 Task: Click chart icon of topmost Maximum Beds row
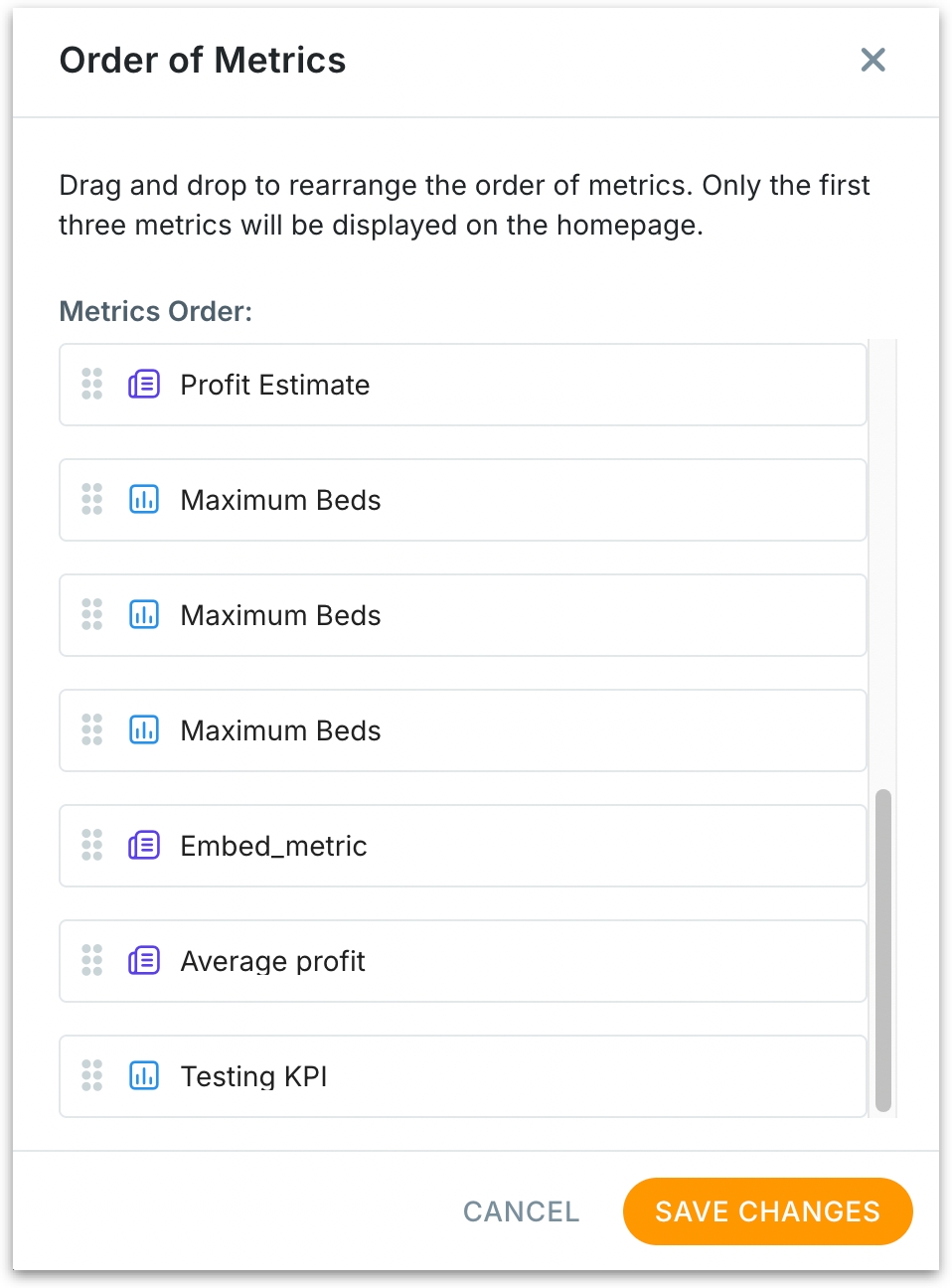pyautogui.click(x=144, y=499)
